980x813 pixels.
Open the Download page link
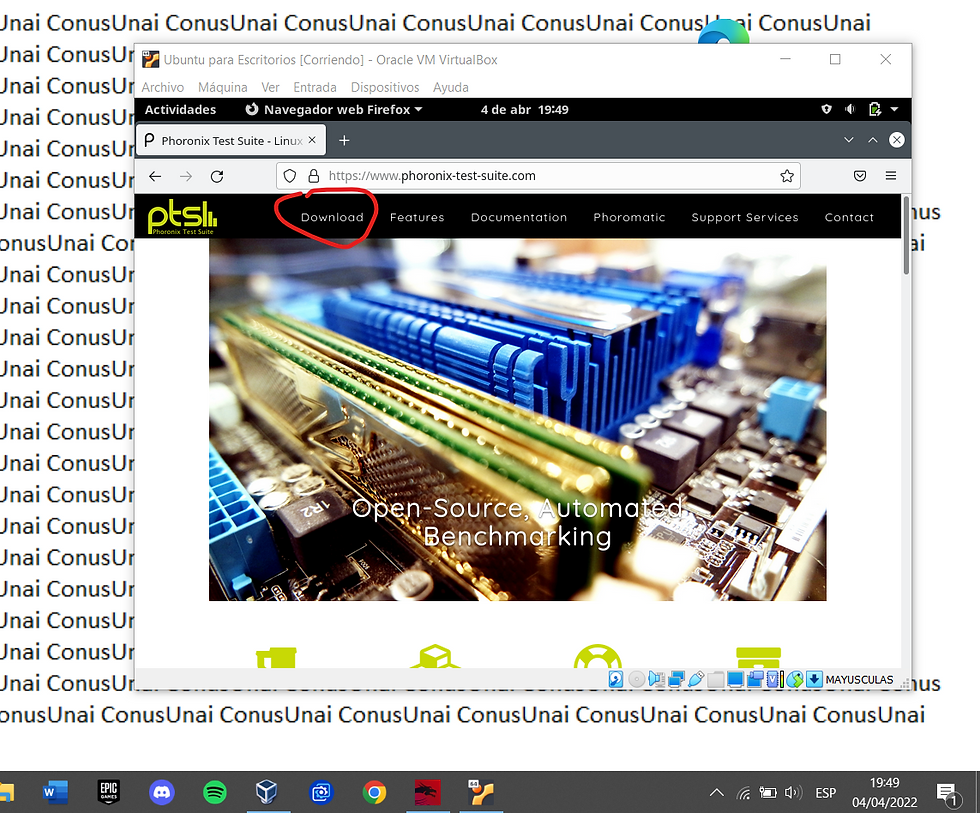tap(332, 217)
